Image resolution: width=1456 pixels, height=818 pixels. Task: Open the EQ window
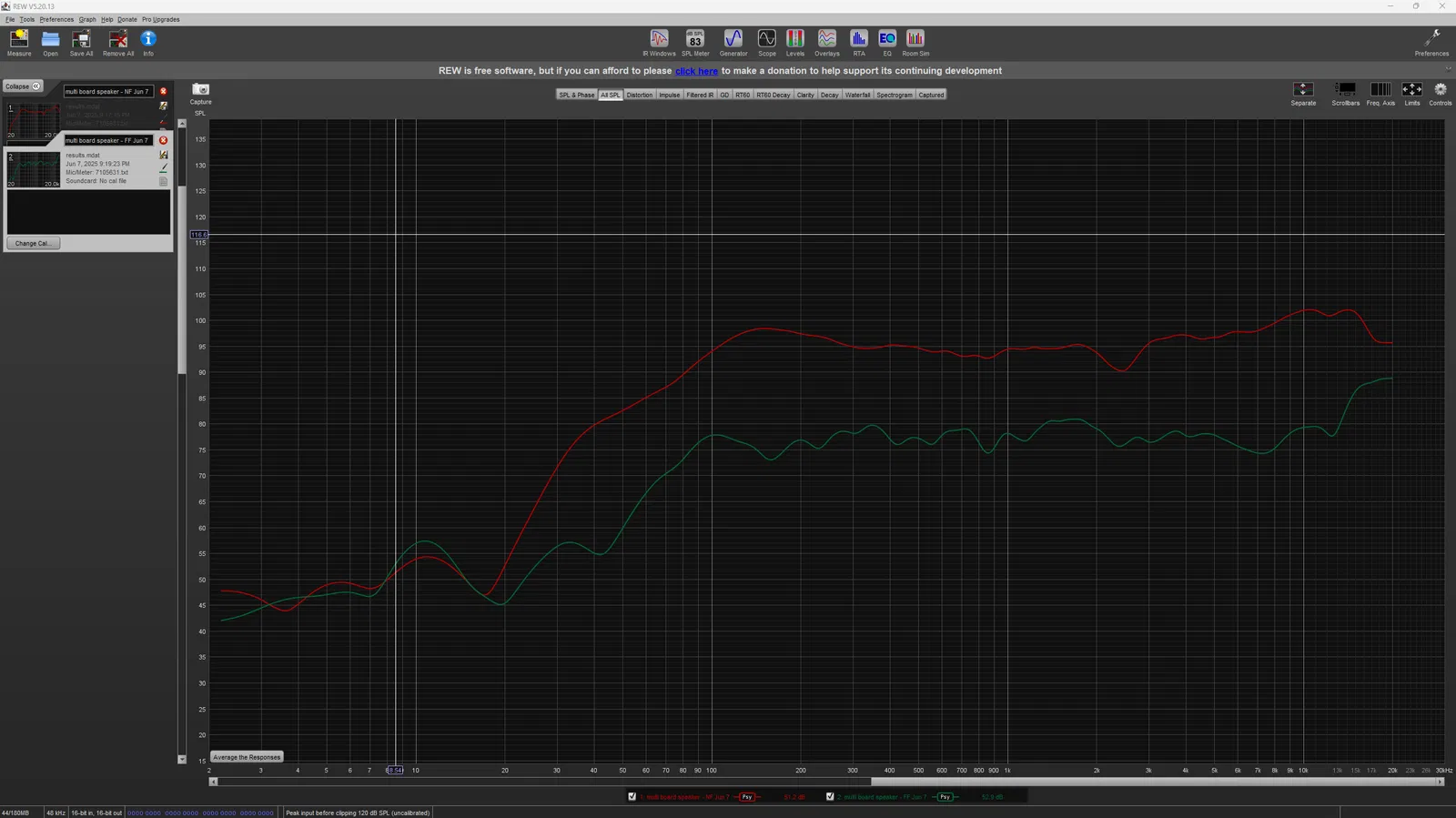(887, 43)
